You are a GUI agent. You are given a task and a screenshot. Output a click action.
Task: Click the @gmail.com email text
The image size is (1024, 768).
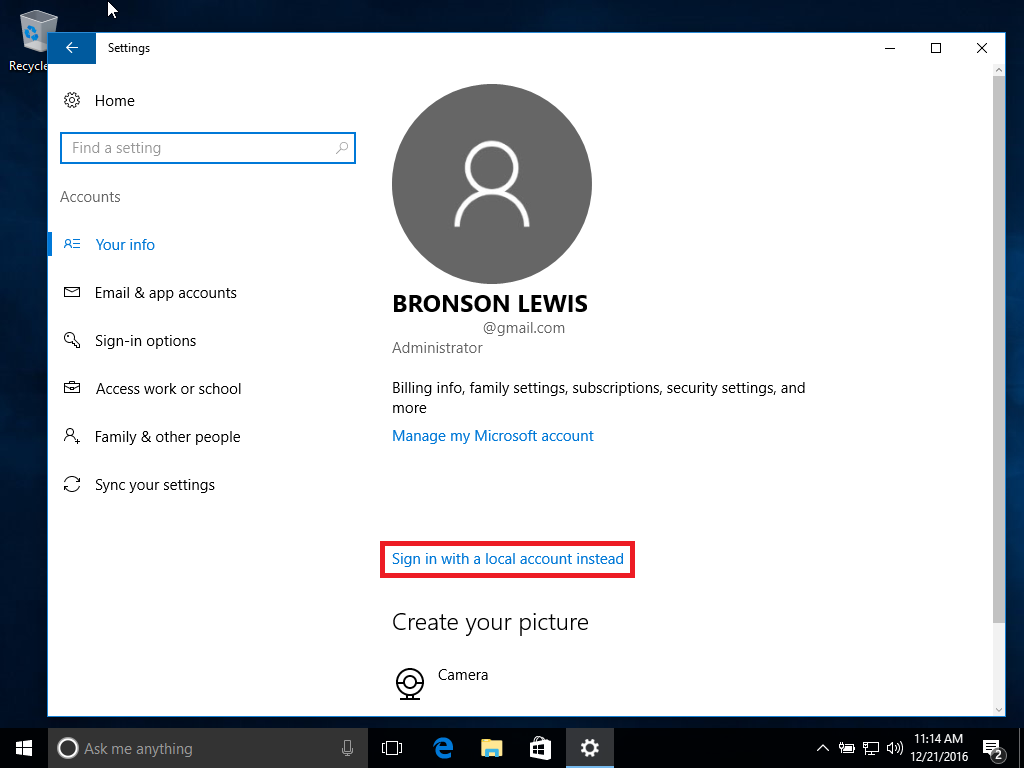tap(524, 328)
